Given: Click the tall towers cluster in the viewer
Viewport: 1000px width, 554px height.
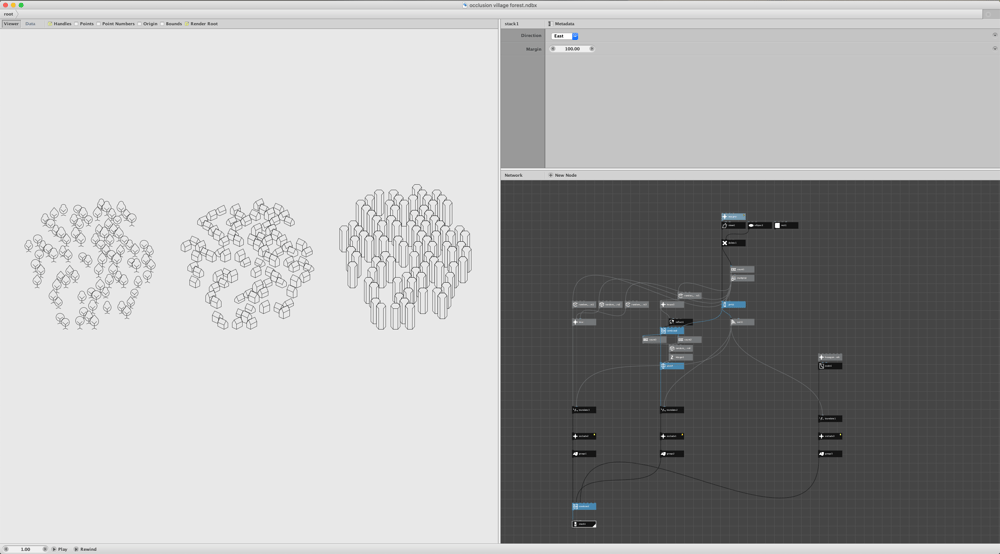Looking at the screenshot, I should click(406, 258).
